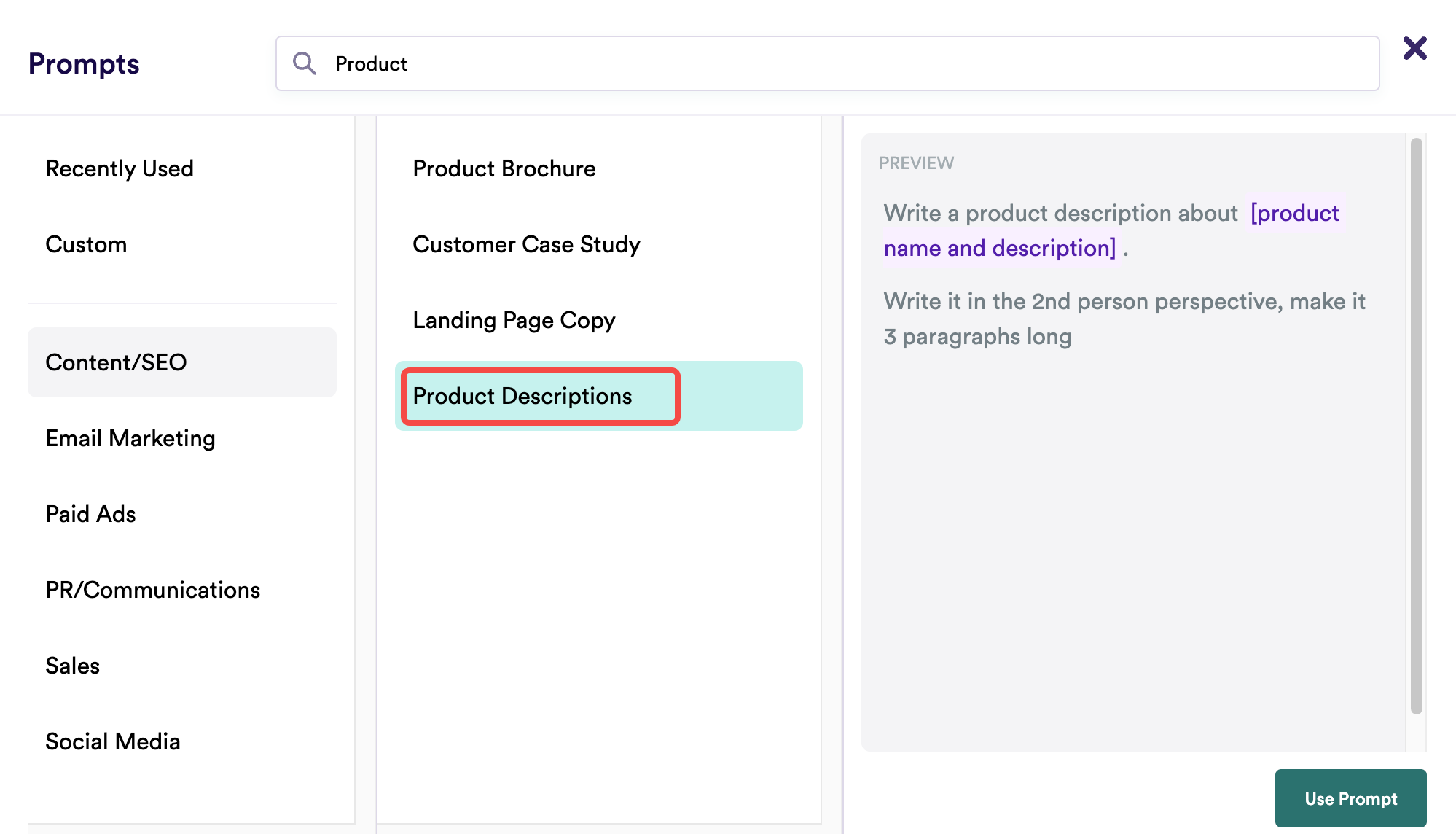Click the Prompts dialog title
Image resolution: width=1456 pixels, height=834 pixels.
84,64
